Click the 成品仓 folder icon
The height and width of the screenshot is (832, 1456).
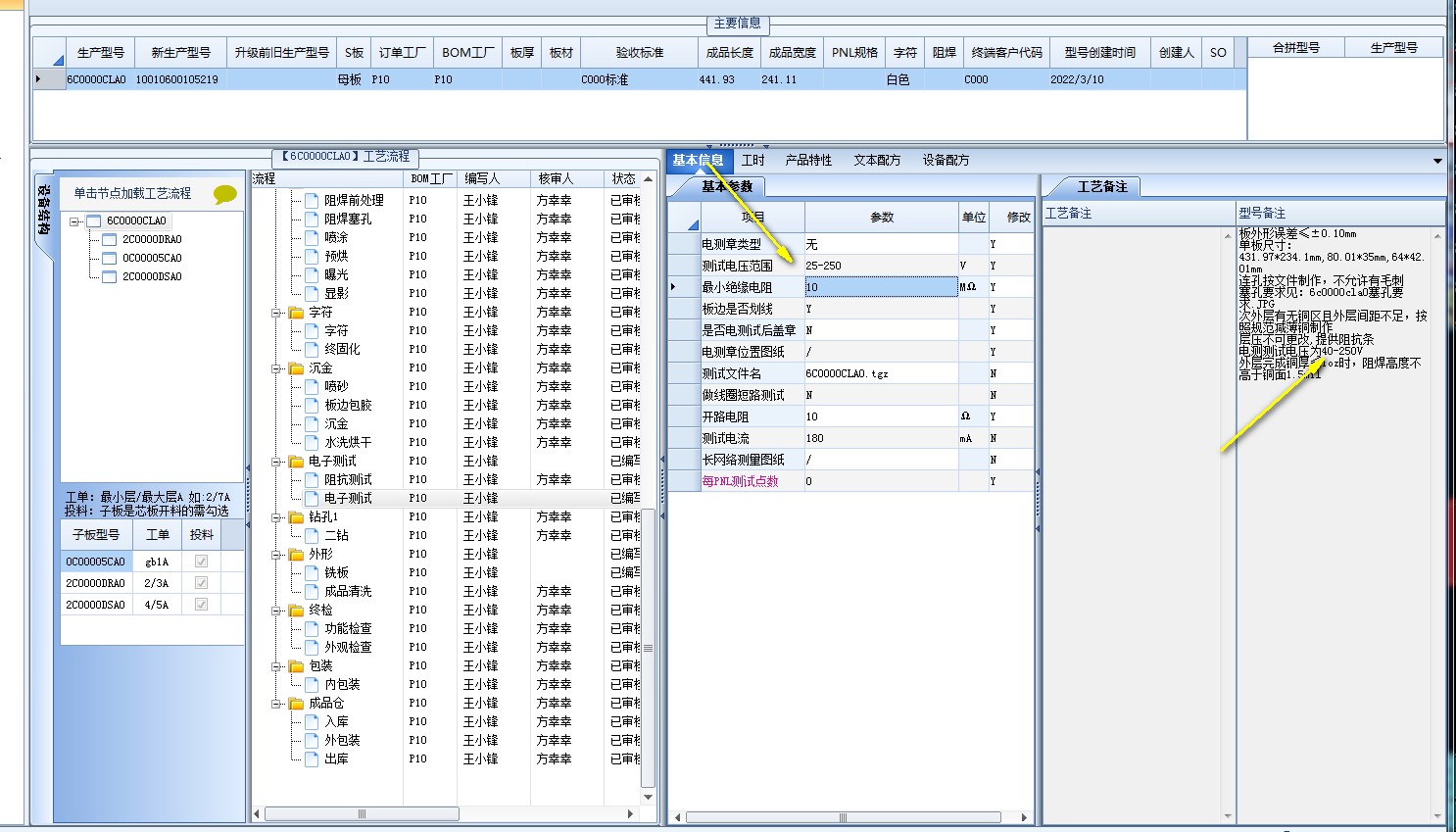[x=296, y=703]
